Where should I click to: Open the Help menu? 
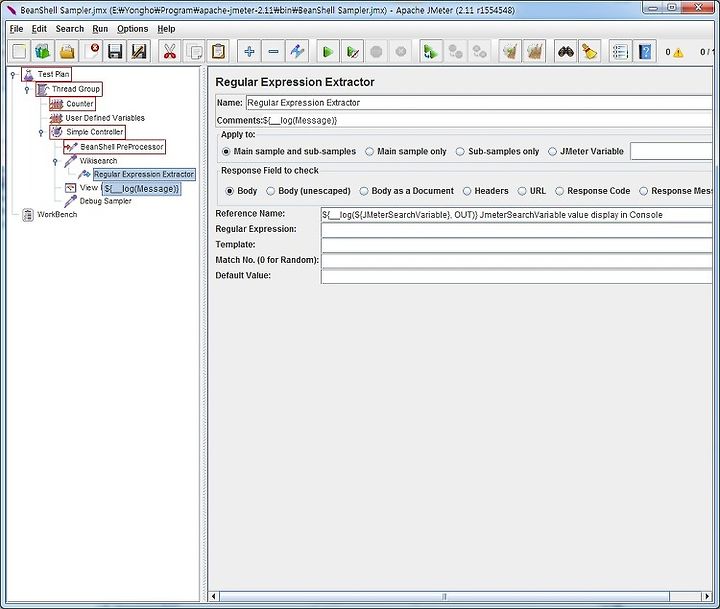pos(166,28)
